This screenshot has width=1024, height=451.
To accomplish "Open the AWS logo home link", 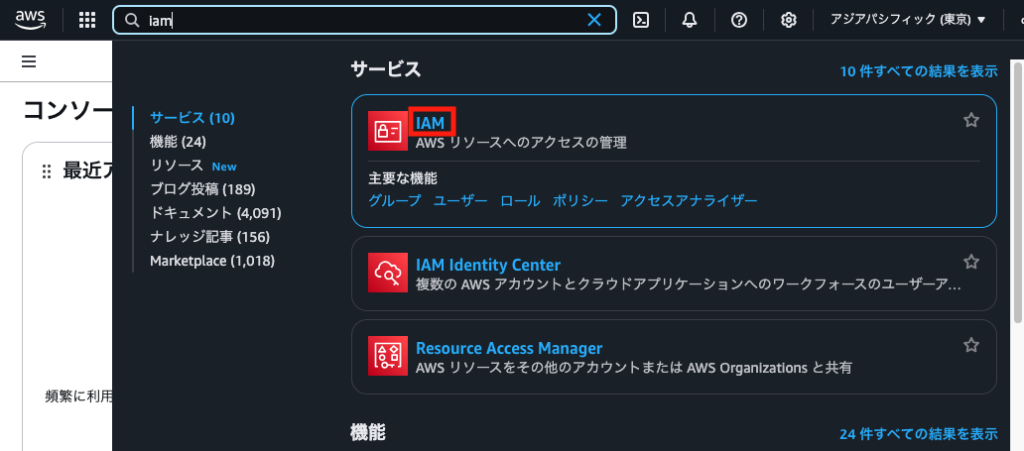I will (31, 20).
